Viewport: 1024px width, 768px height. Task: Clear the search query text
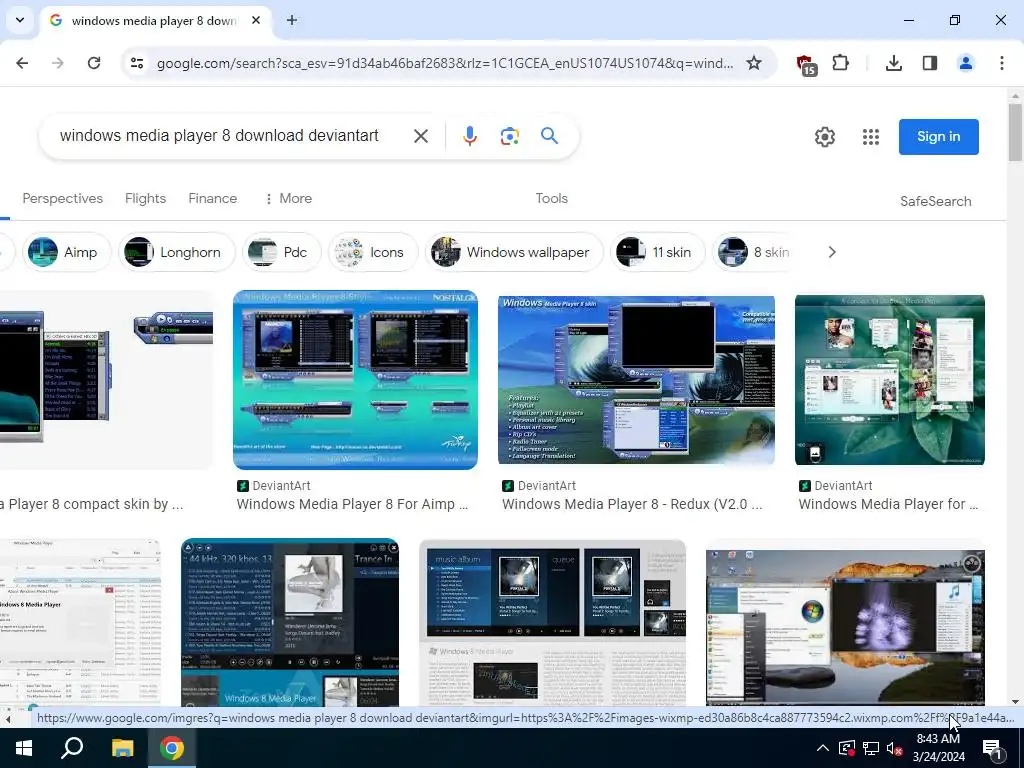(421, 136)
